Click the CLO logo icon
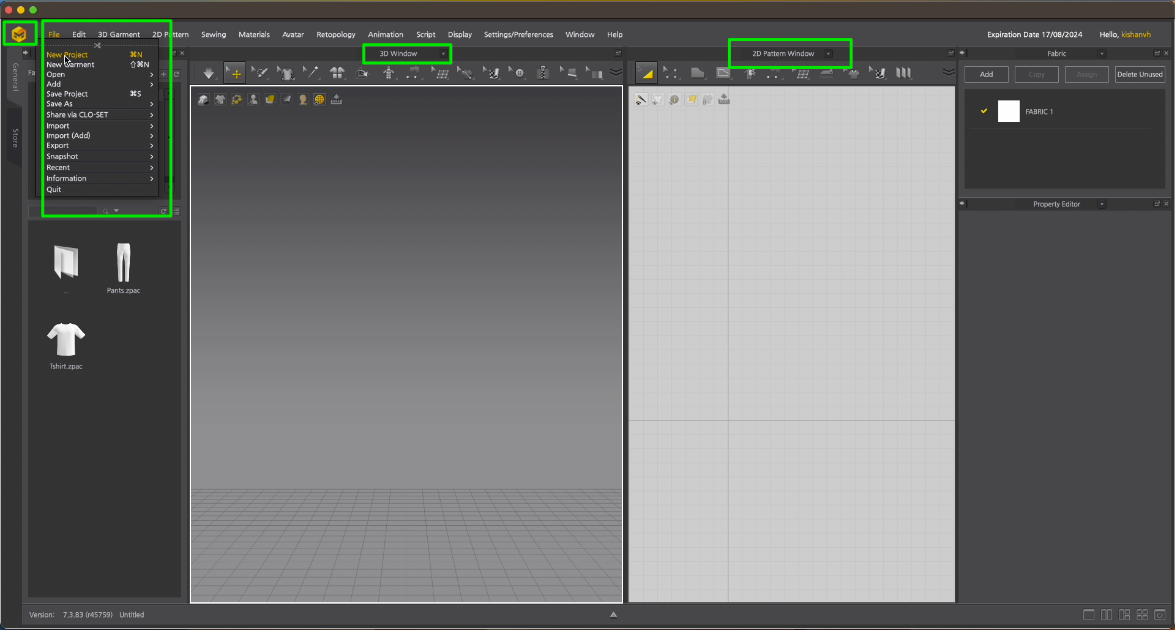 19,34
